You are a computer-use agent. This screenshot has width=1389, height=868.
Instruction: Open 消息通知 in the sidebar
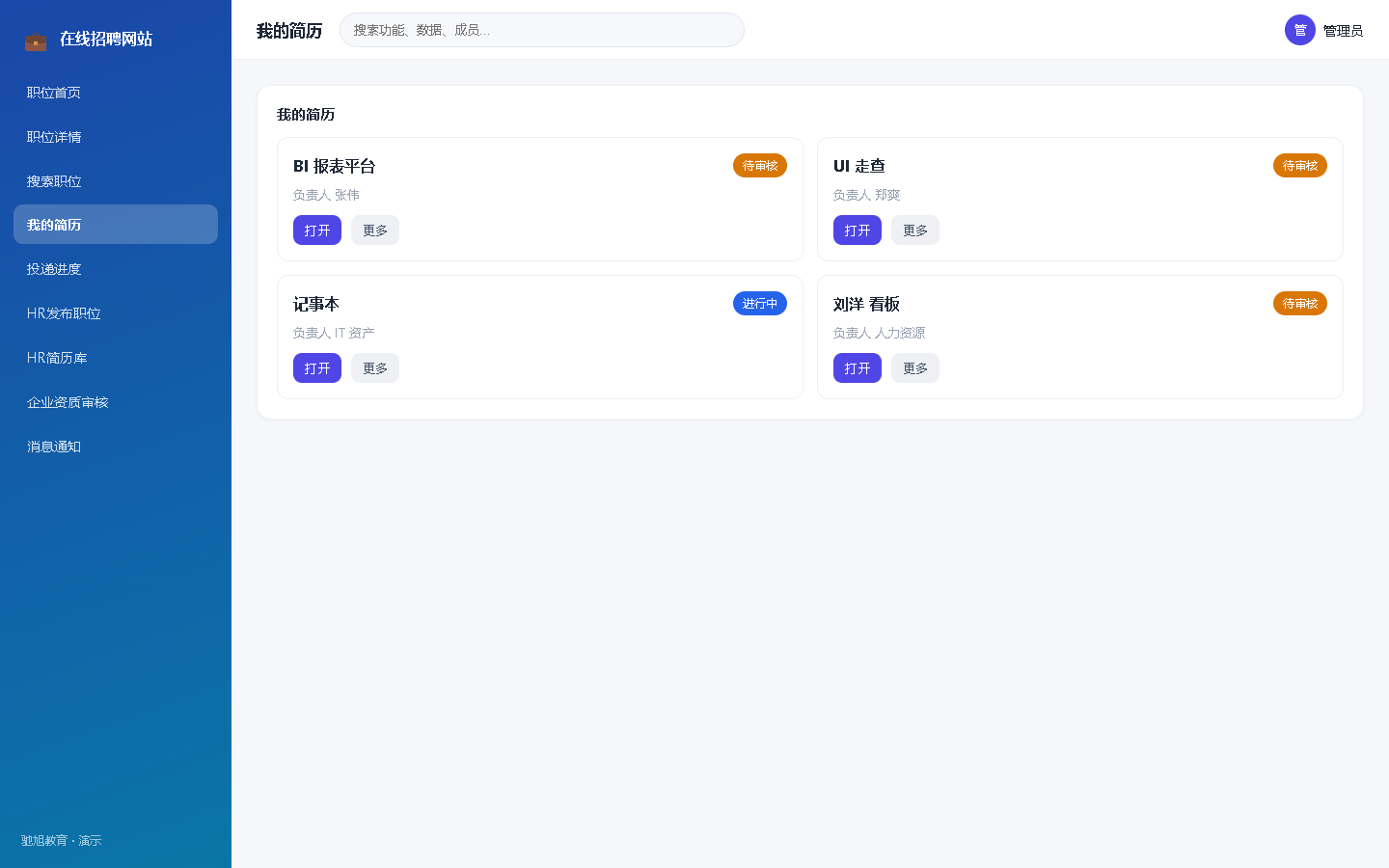[116, 447]
